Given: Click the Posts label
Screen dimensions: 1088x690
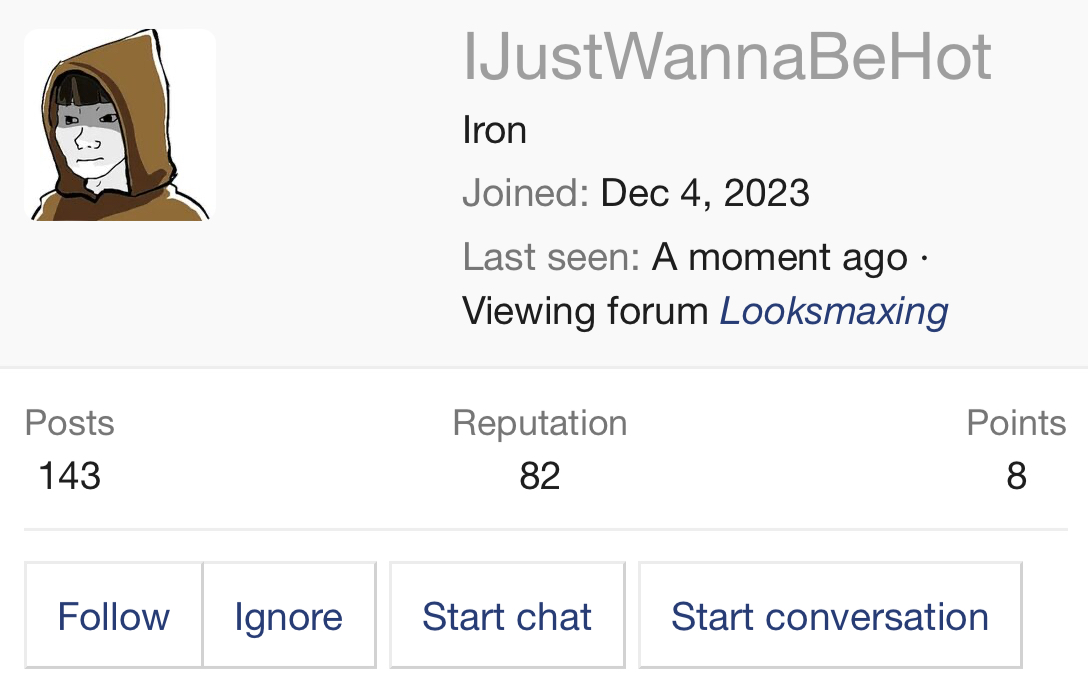Looking at the screenshot, I should click(70, 423).
